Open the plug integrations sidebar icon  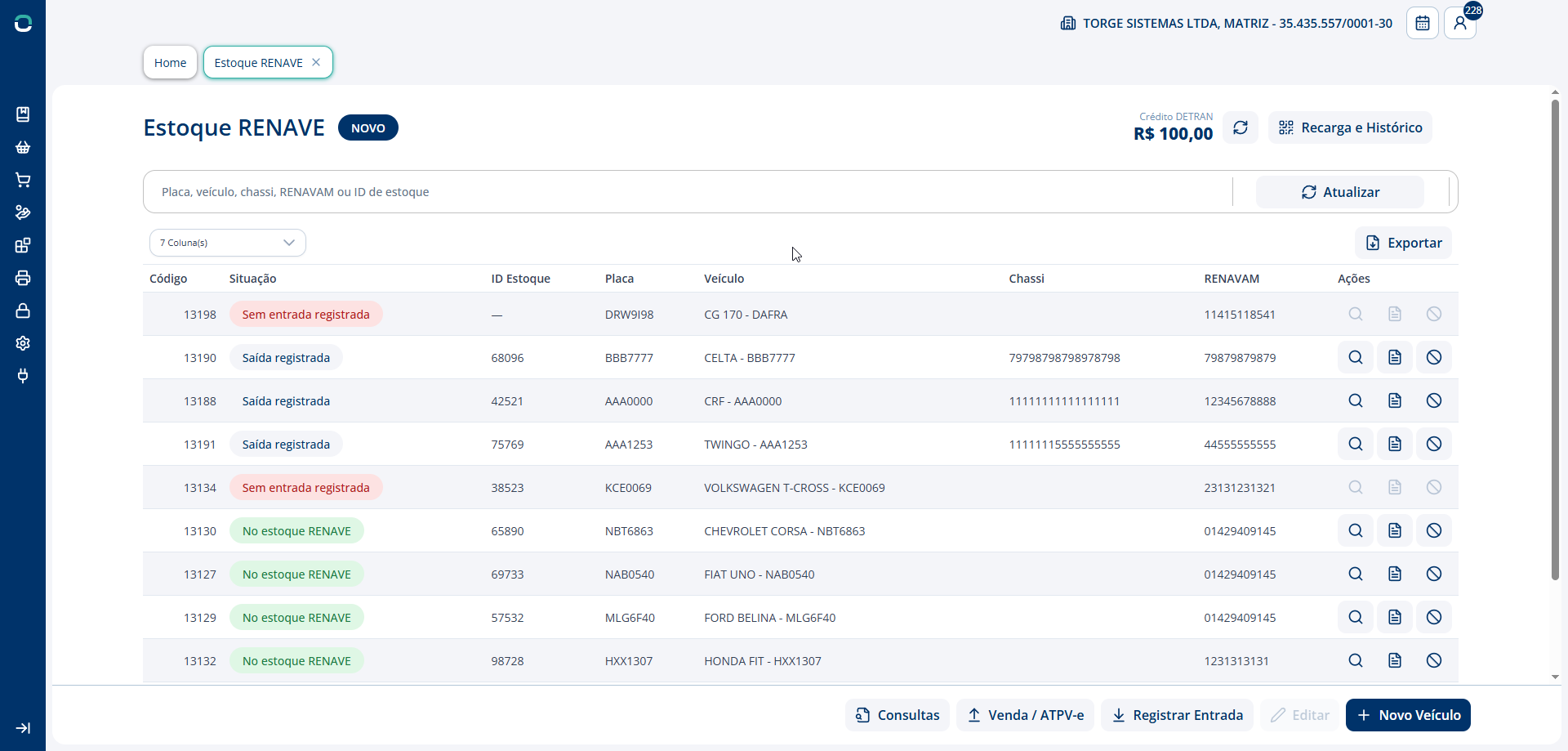[x=23, y=376]
